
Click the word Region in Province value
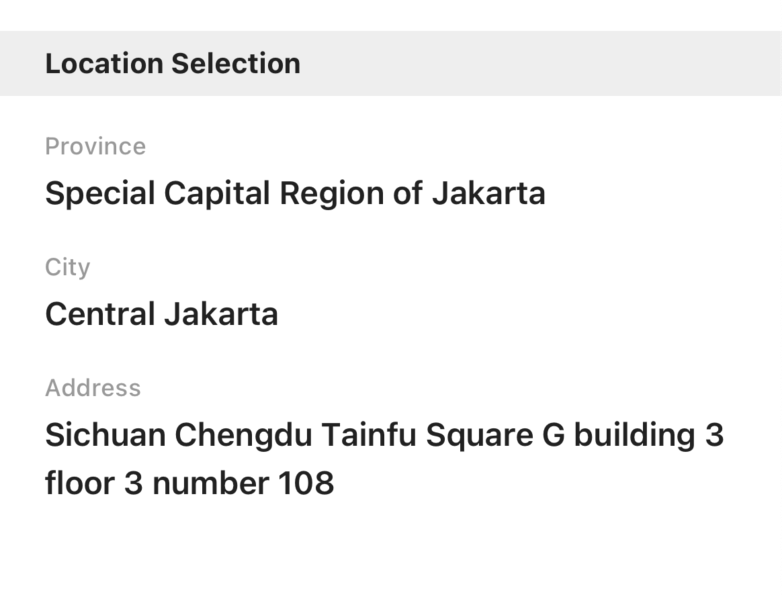(x=332, y=194)
